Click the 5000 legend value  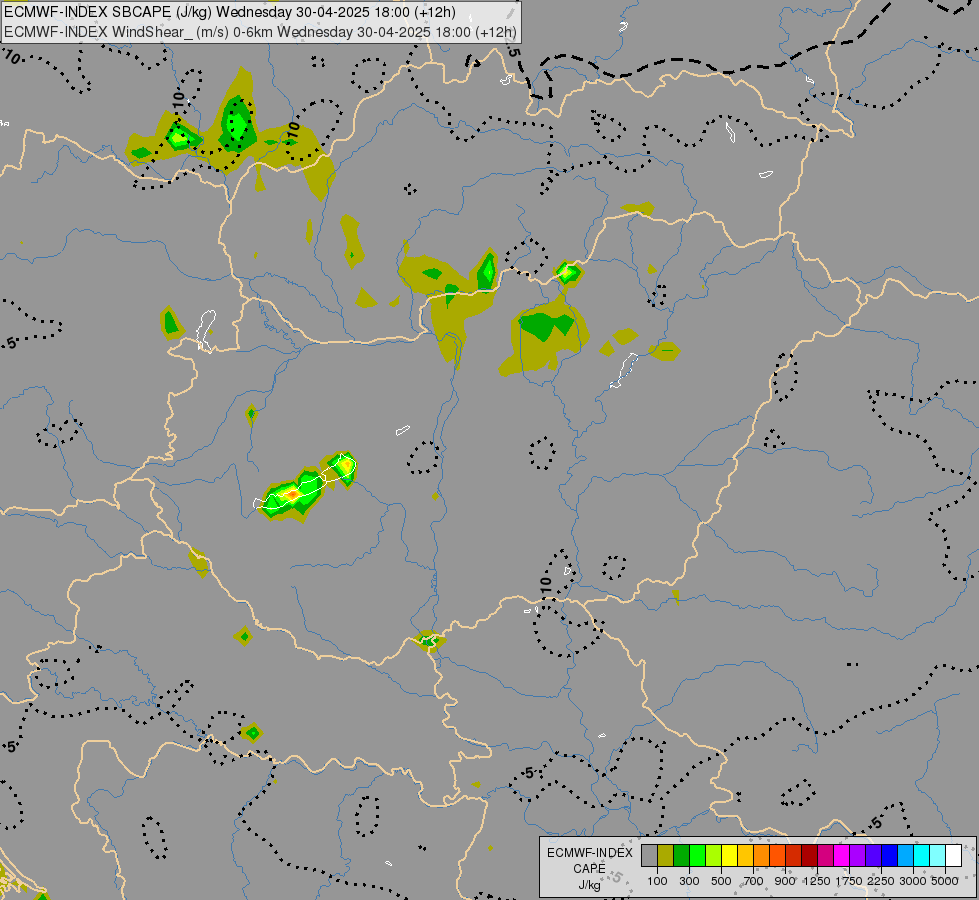(x=945, y=881)
